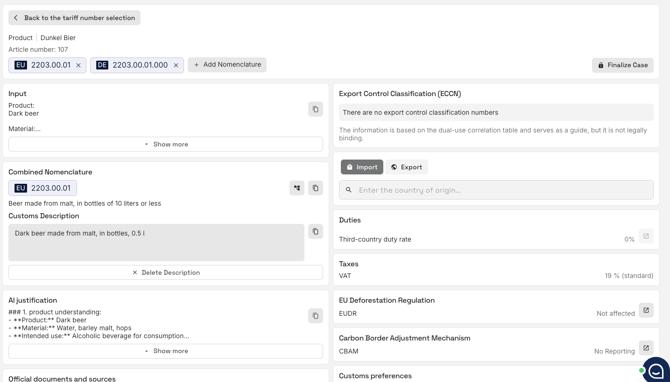Open the nomenclature tree hierarchy icon
The height and width of the screenshot is (382, 670).
(x=297, y=188)
